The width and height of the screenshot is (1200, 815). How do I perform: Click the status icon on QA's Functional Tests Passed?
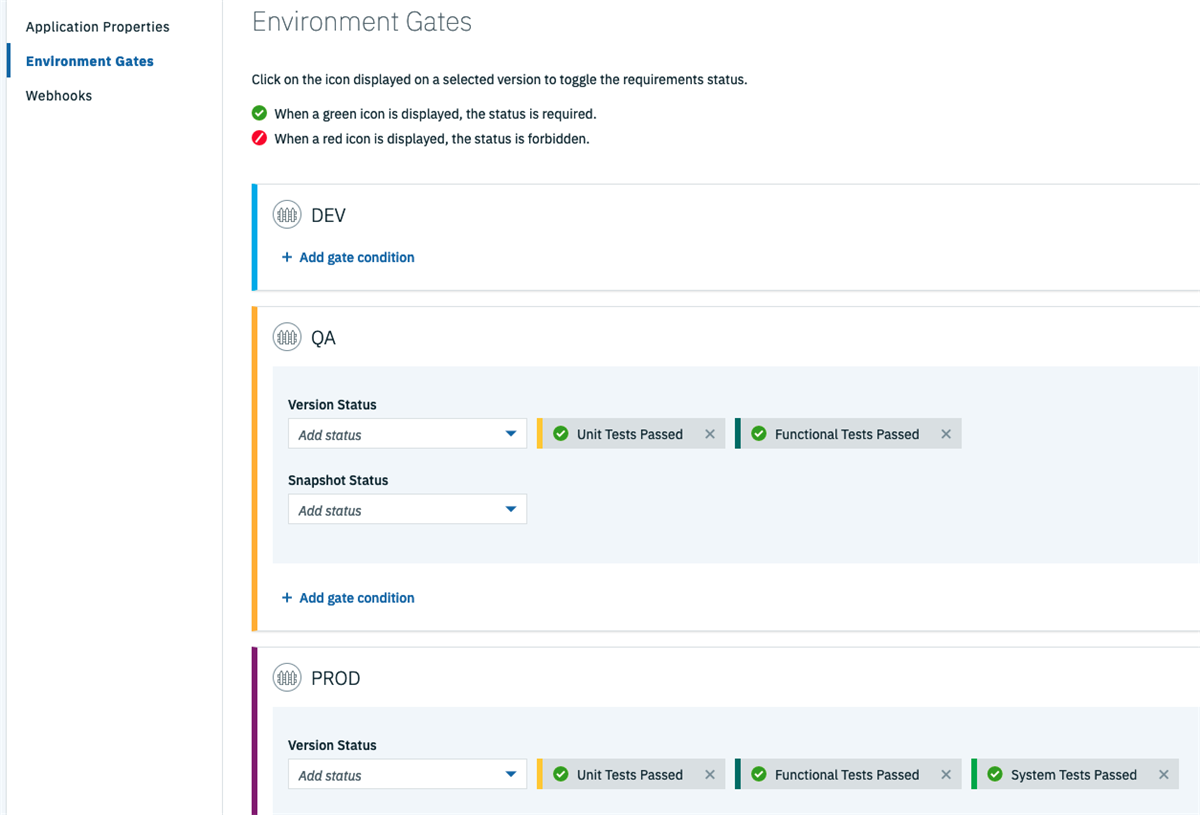(x=758, y=433)
